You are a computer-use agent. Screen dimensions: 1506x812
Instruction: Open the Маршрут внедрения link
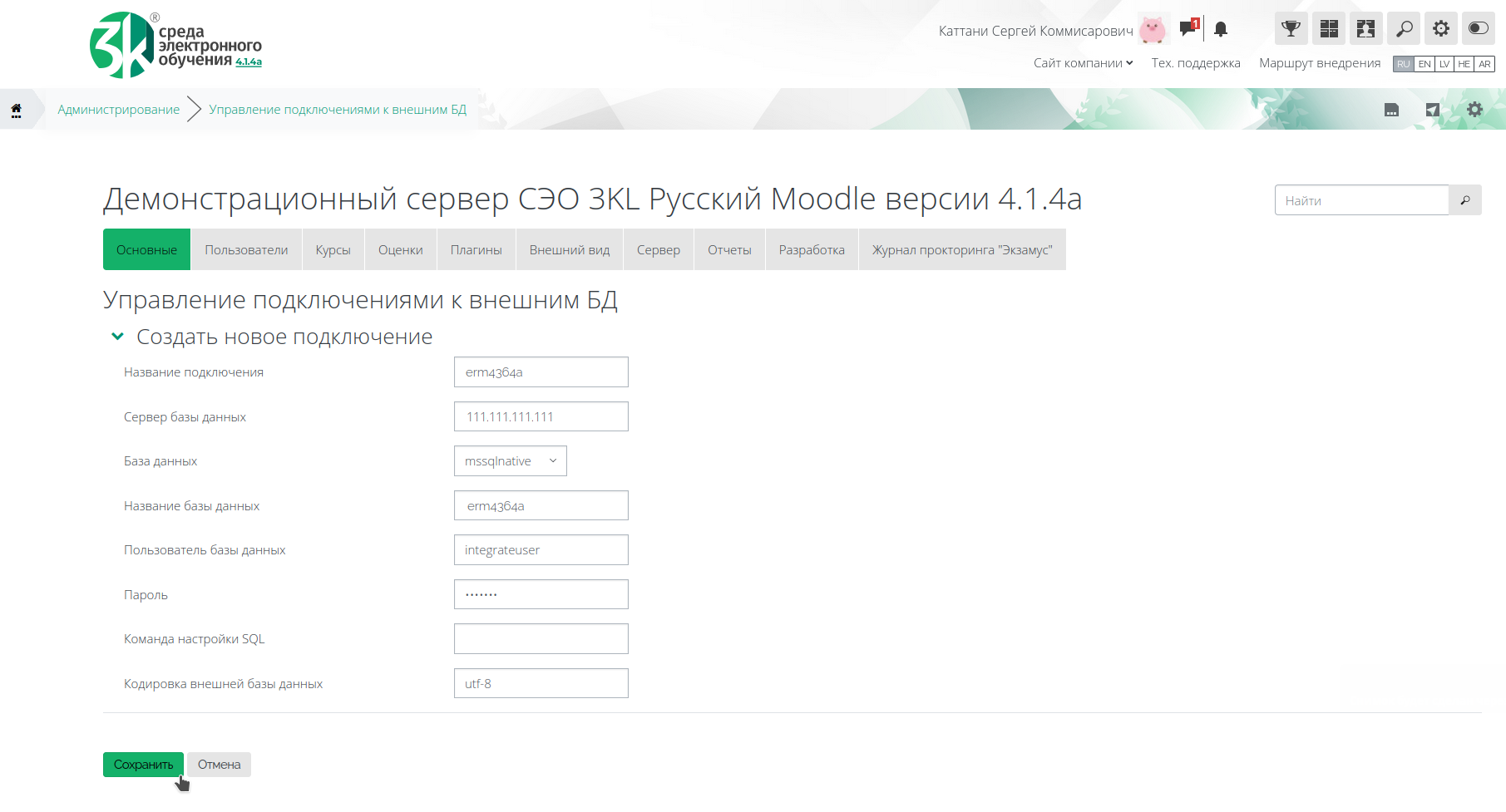pos(1320,63)
